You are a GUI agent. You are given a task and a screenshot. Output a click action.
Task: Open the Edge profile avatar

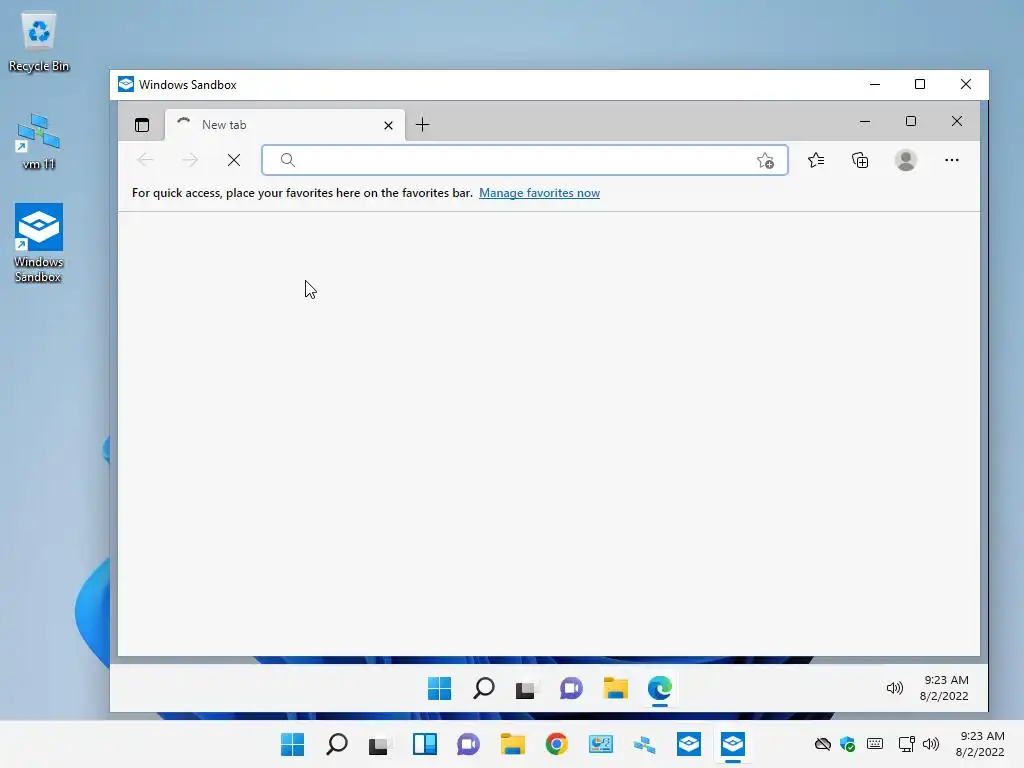906,160
